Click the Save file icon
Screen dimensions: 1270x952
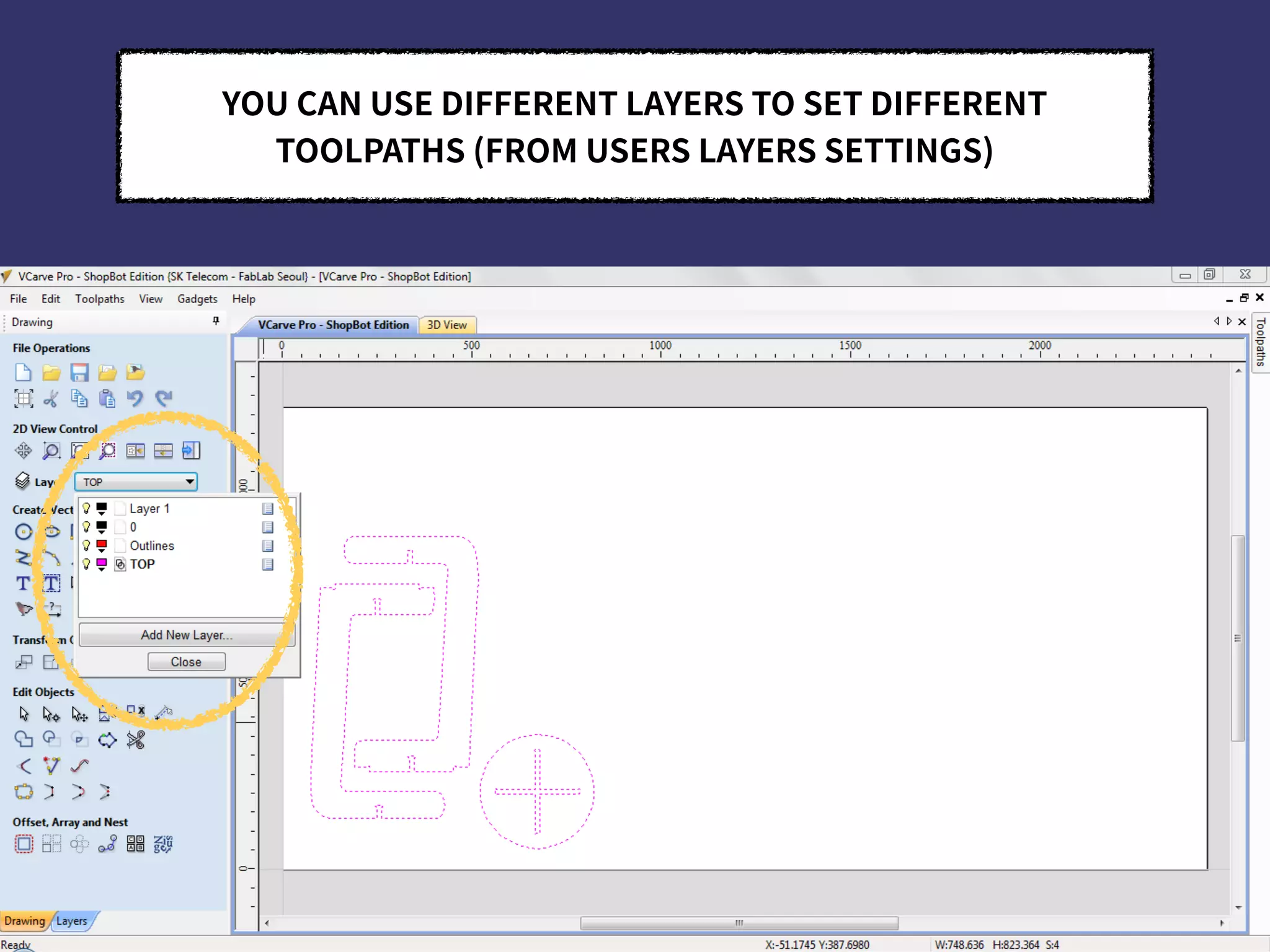[79, 372]
